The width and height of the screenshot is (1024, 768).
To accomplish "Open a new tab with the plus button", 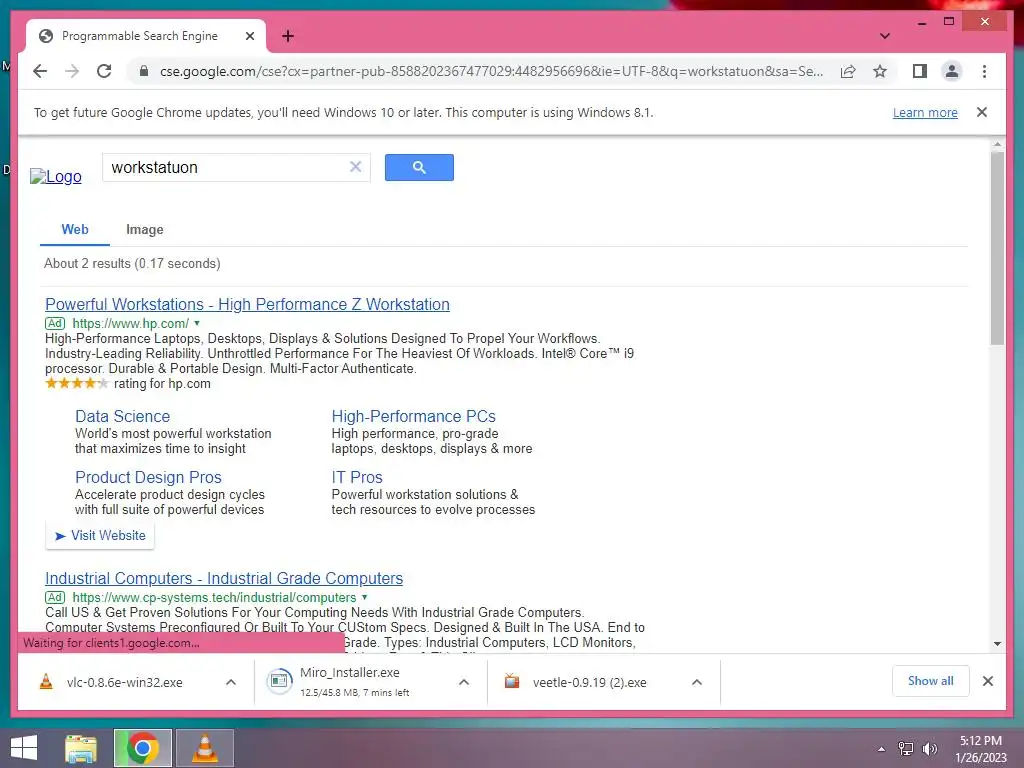I will coord(287,36).
